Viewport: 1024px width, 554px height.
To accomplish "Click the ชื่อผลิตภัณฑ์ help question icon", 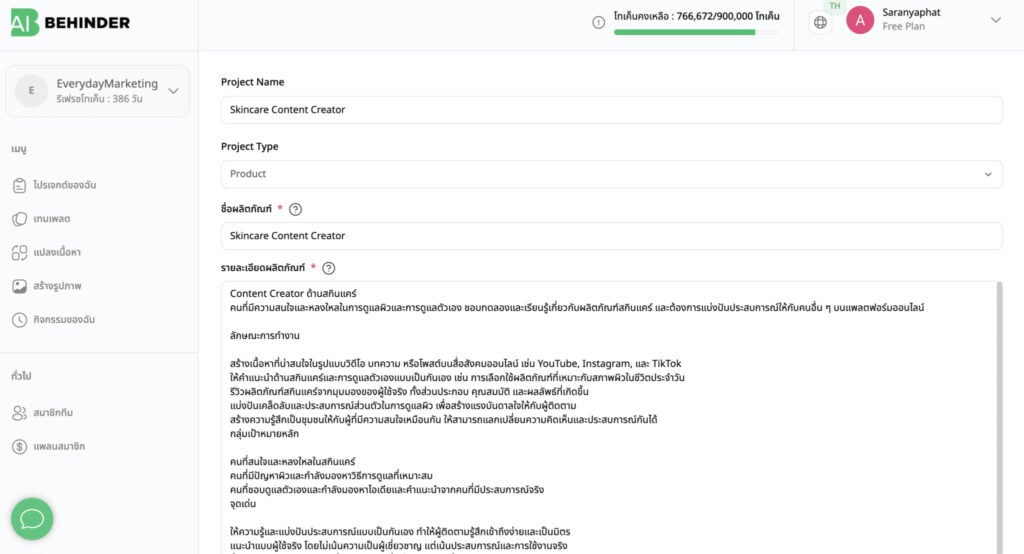I will (x=295, y=210).
